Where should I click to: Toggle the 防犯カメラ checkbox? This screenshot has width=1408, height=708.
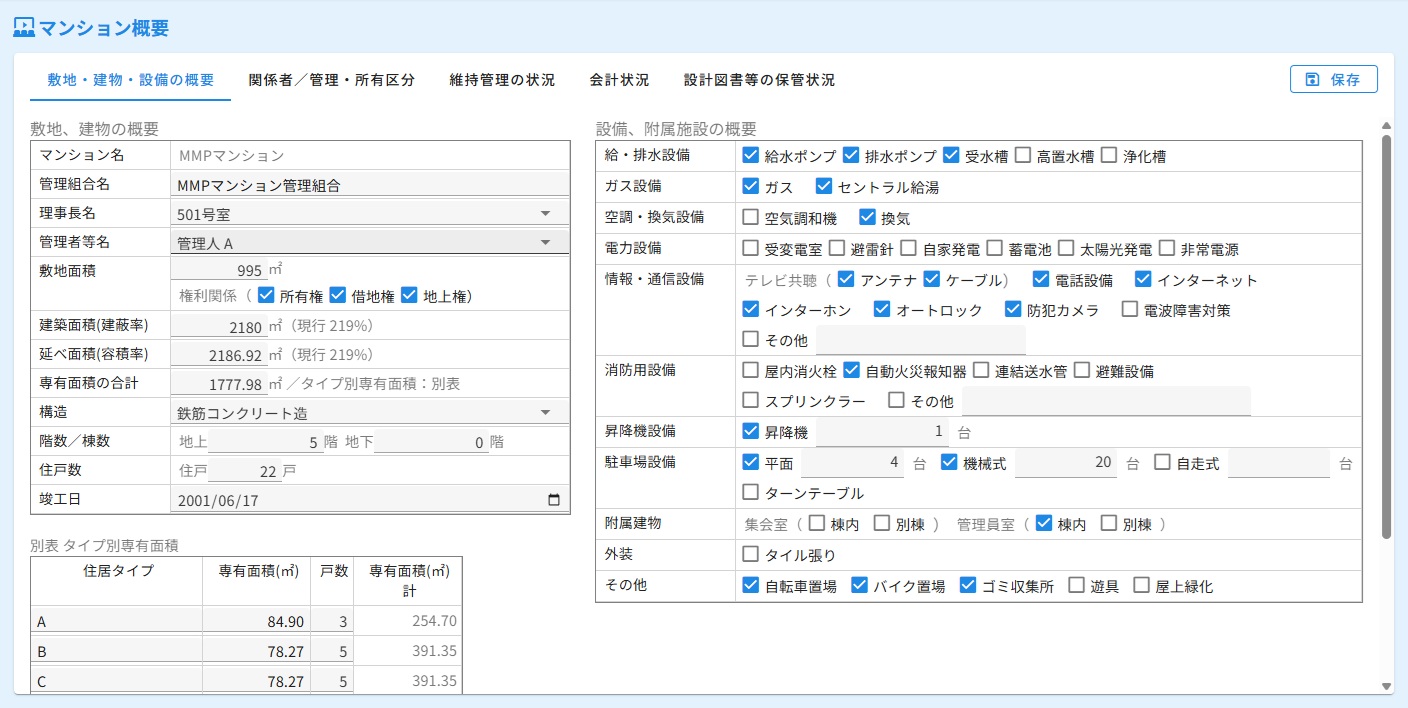(x=1013, y=310)
